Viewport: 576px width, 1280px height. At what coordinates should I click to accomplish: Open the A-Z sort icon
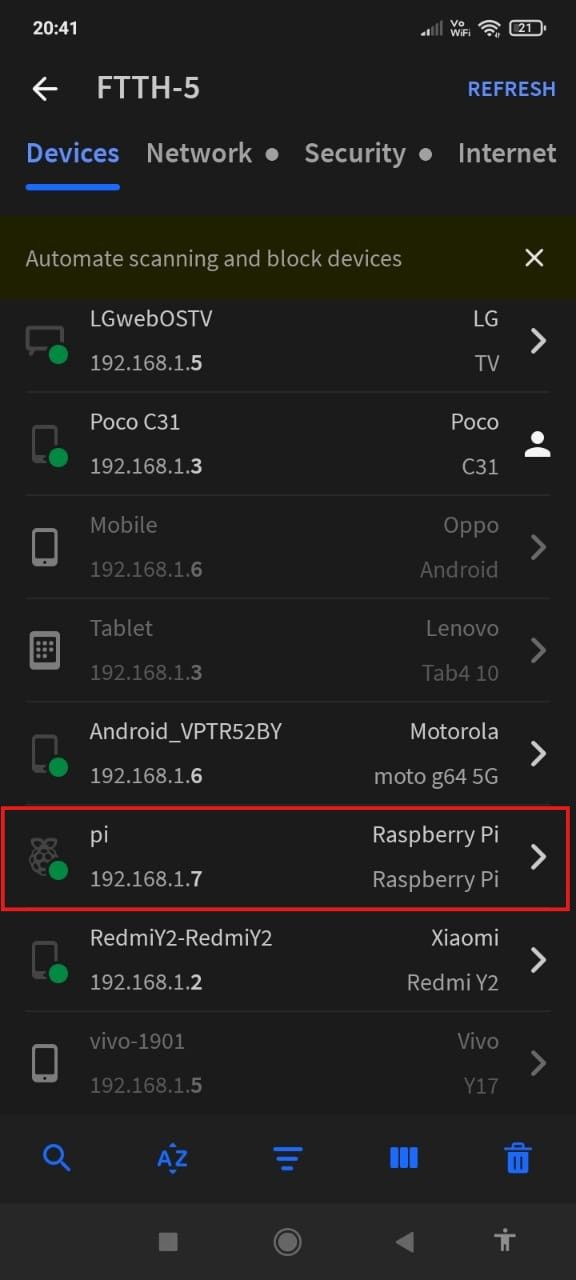[x=172, y=1159]
